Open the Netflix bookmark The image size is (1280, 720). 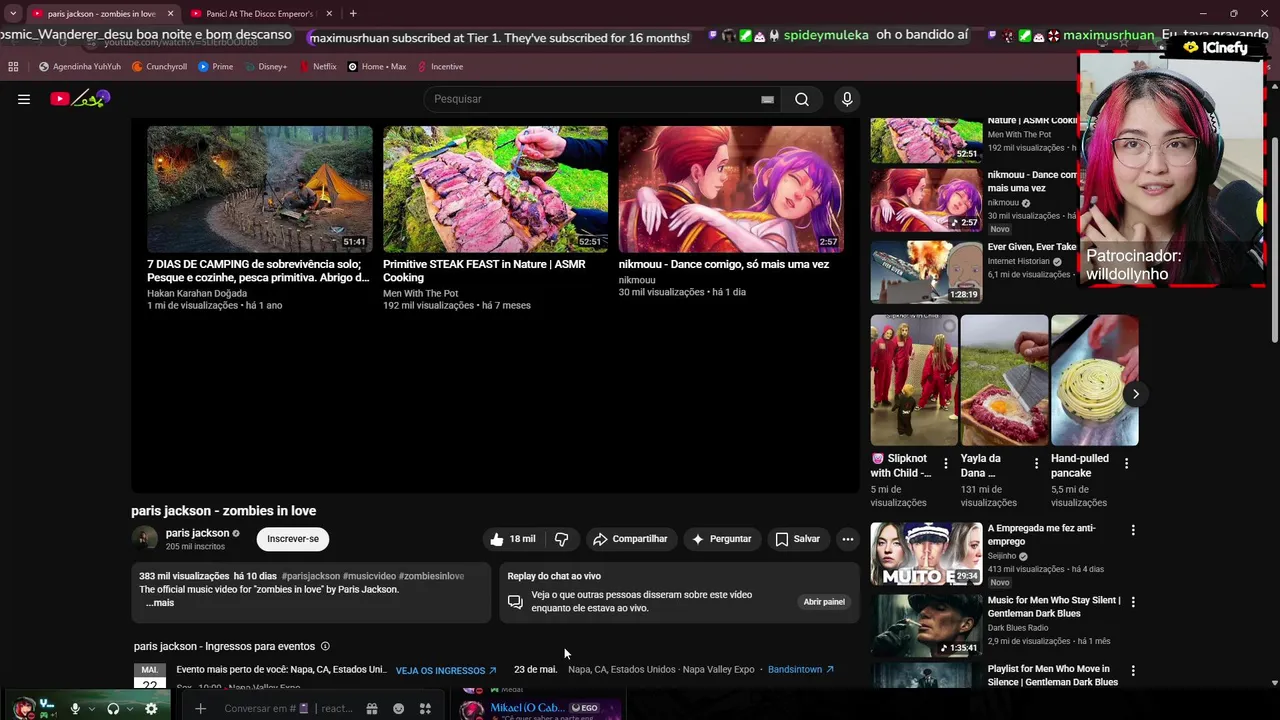point(318,67)
